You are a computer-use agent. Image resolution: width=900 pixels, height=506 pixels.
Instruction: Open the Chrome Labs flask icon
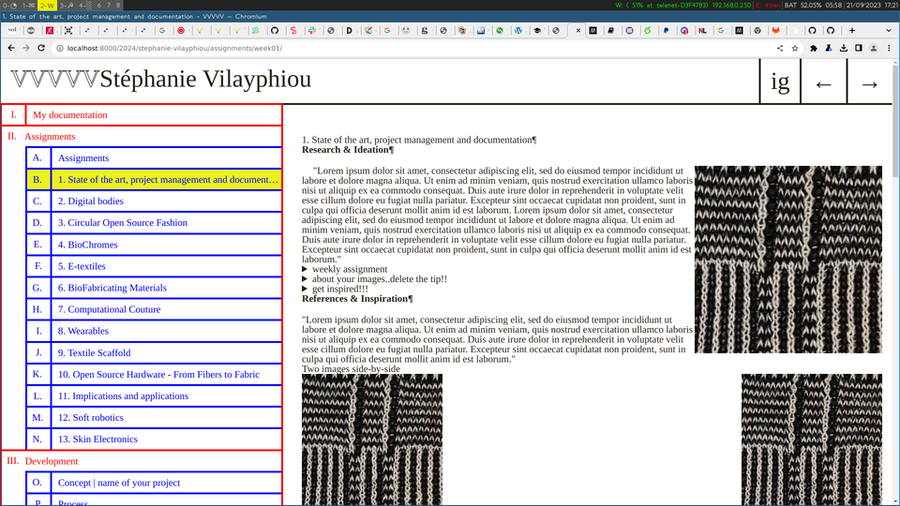(828, 48)
